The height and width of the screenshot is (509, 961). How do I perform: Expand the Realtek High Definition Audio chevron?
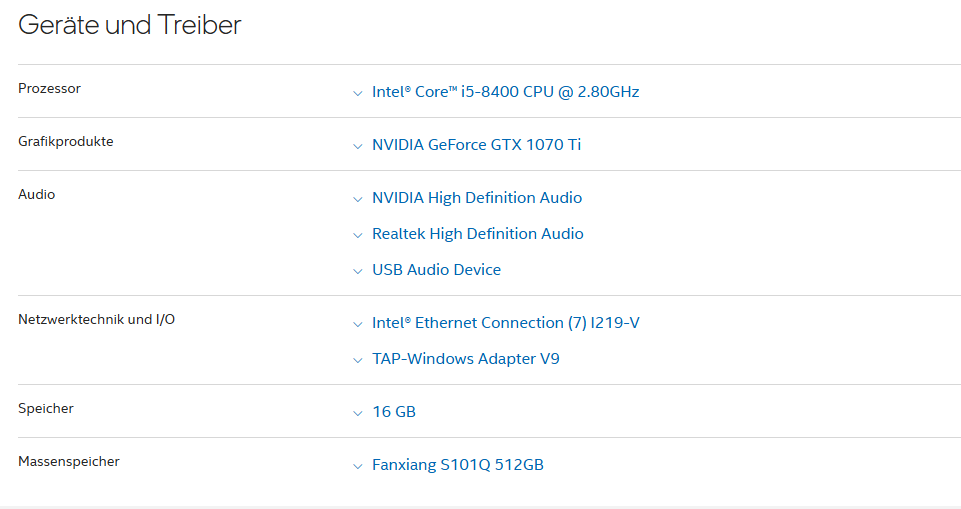pos(358,236)
